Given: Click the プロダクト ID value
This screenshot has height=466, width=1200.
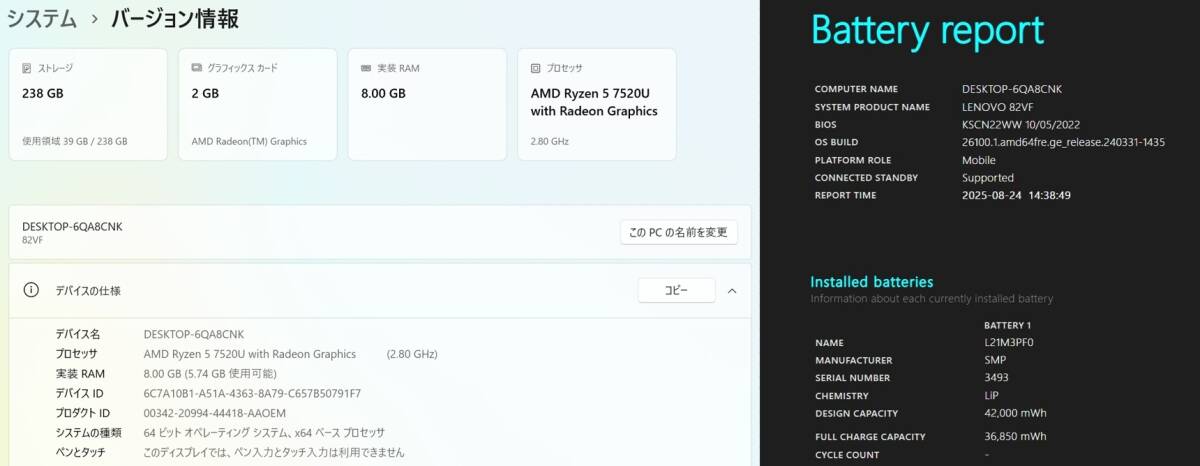Looking at the screenshot, I should tap(215, 413).
